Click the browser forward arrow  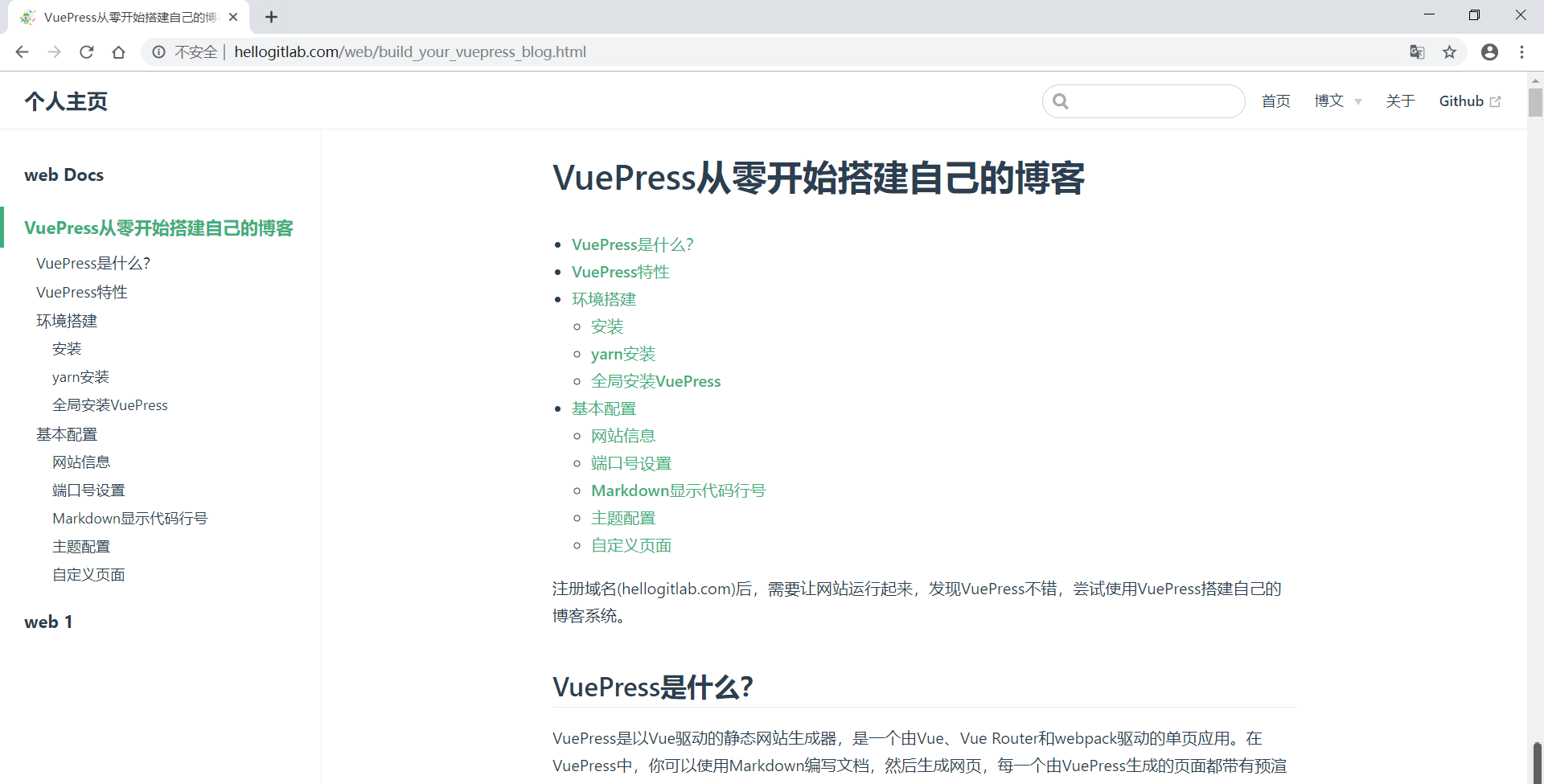pos(54,52)
